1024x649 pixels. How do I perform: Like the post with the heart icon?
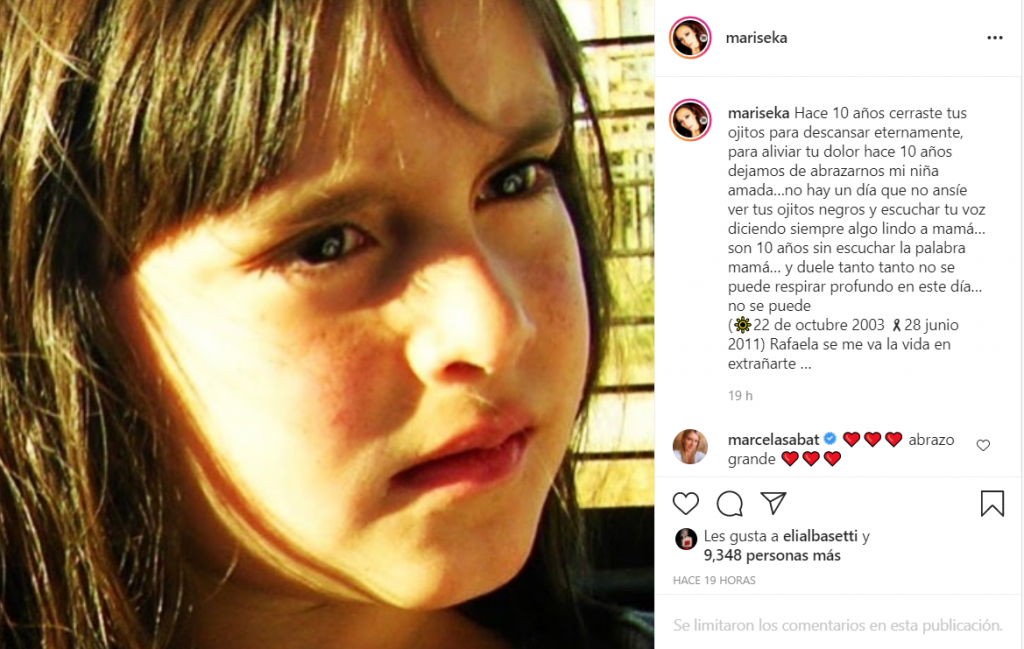[686, 503]
